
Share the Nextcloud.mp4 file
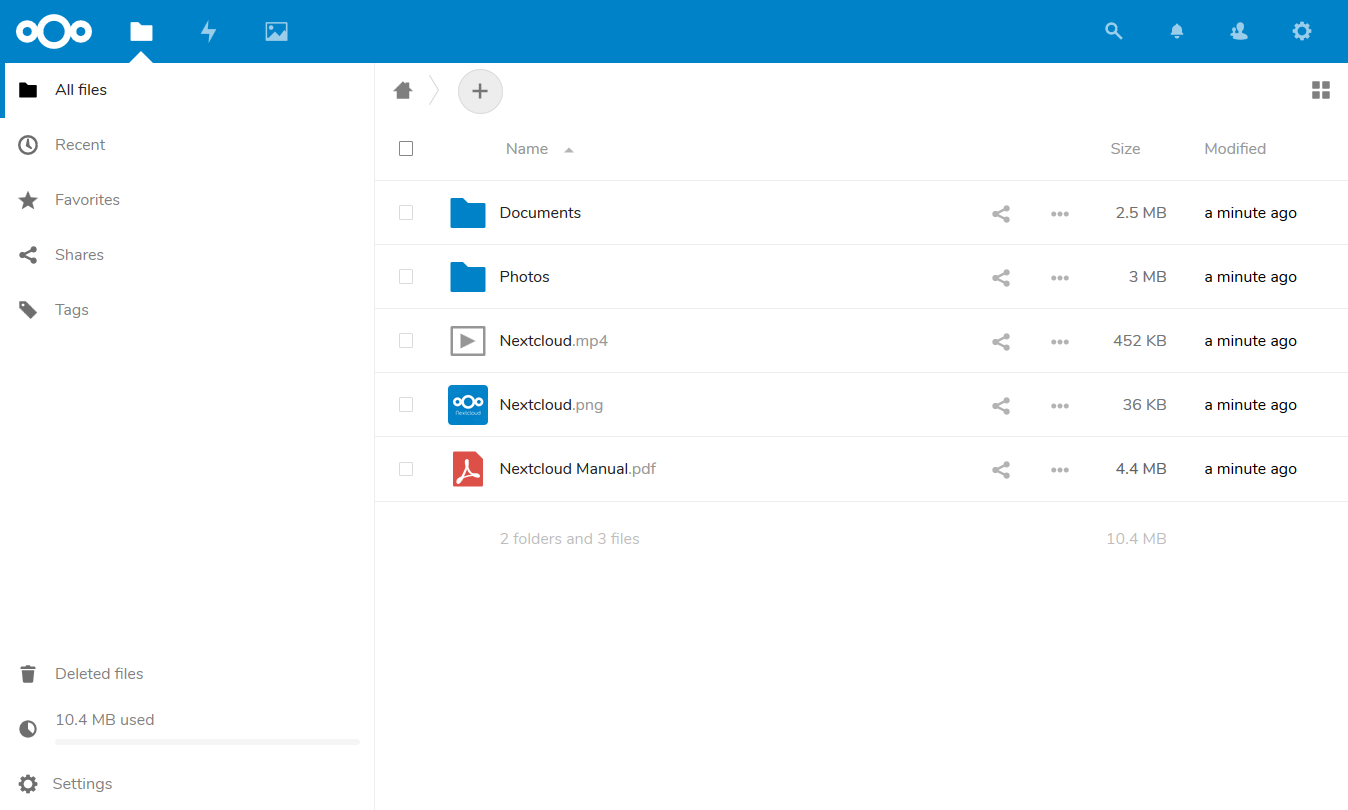point(1001,341)
